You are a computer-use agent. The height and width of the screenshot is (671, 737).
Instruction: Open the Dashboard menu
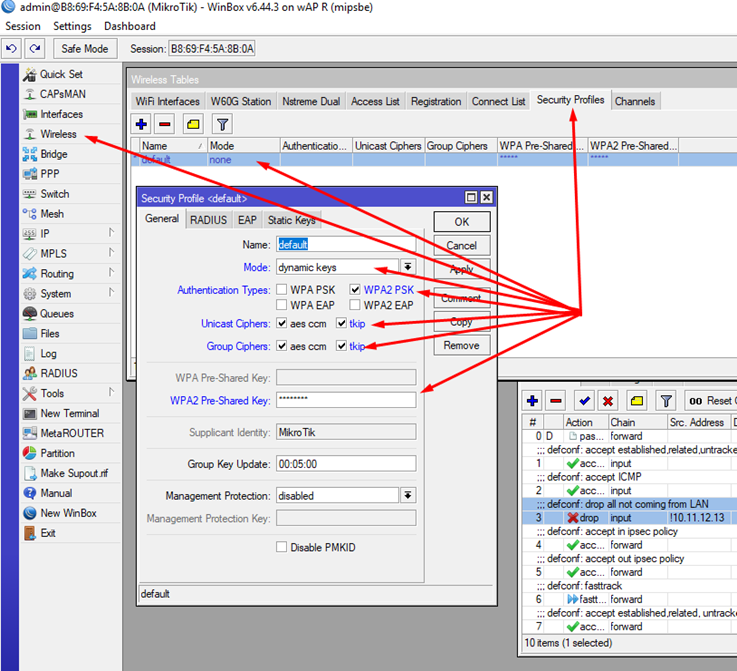pos(130,26)
